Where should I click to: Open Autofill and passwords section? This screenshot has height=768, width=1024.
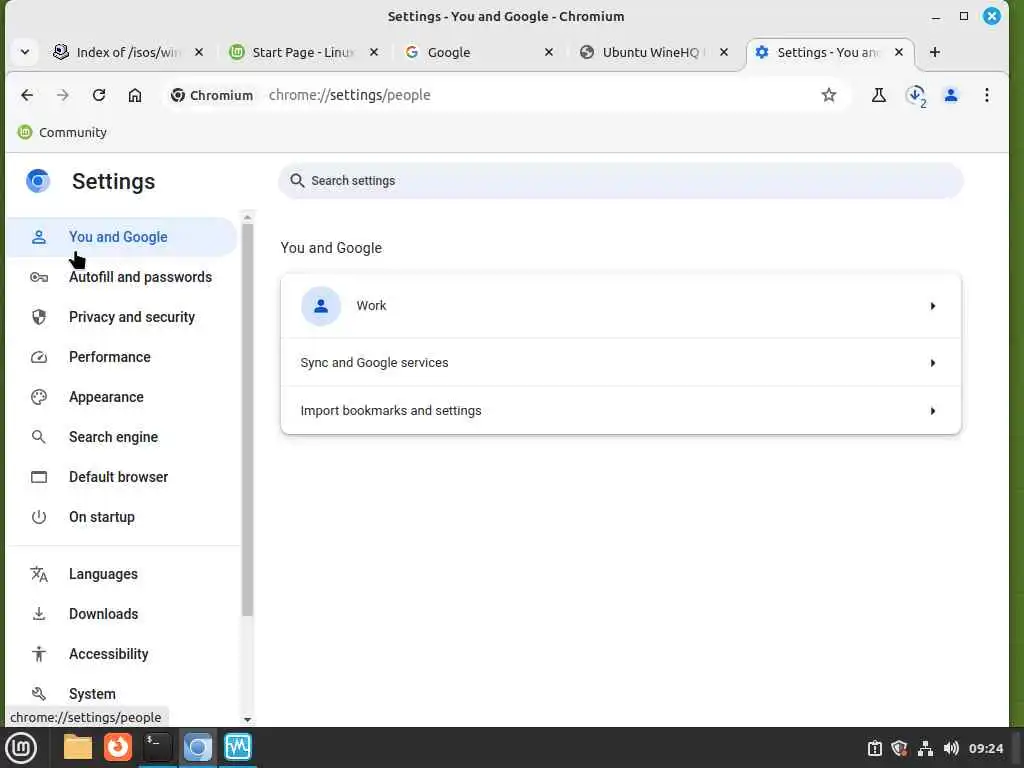point(121,277)
